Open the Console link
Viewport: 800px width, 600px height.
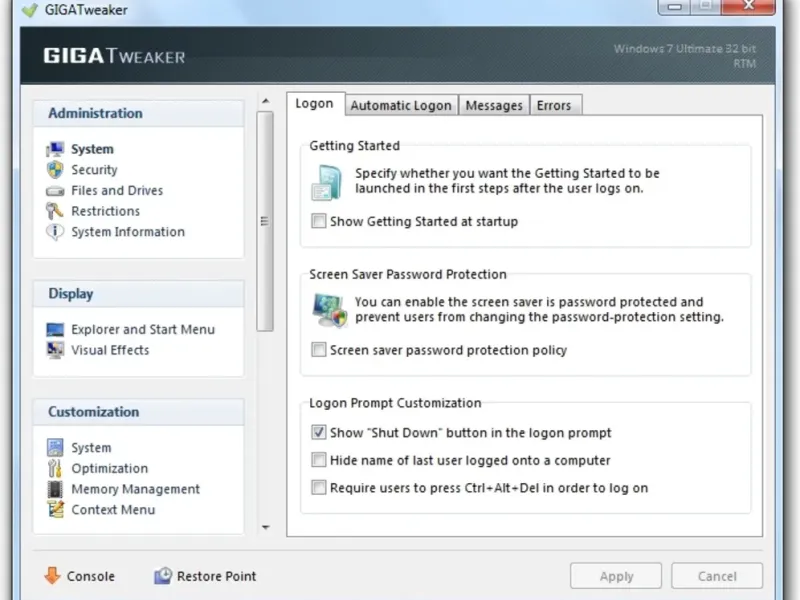80,577
